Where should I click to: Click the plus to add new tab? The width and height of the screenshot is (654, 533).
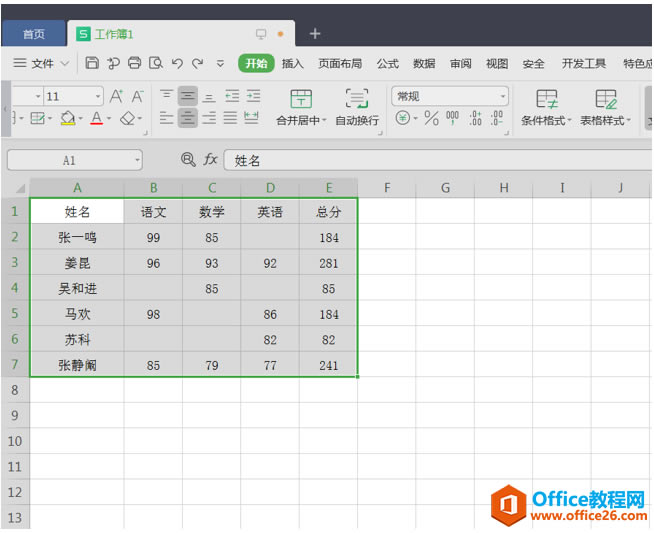[315, 33]
